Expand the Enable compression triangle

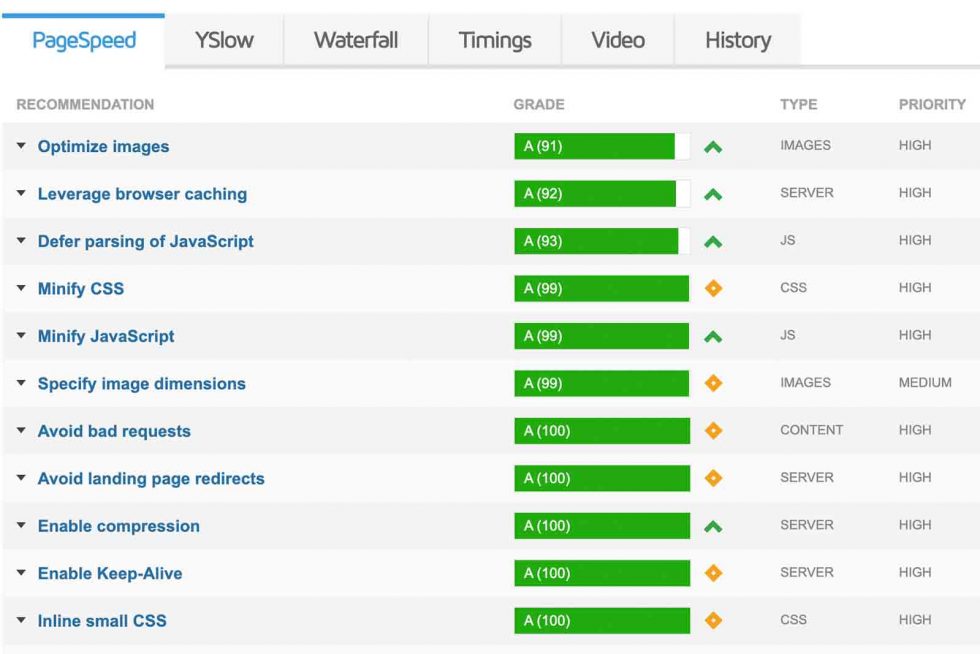click(21, 526)
